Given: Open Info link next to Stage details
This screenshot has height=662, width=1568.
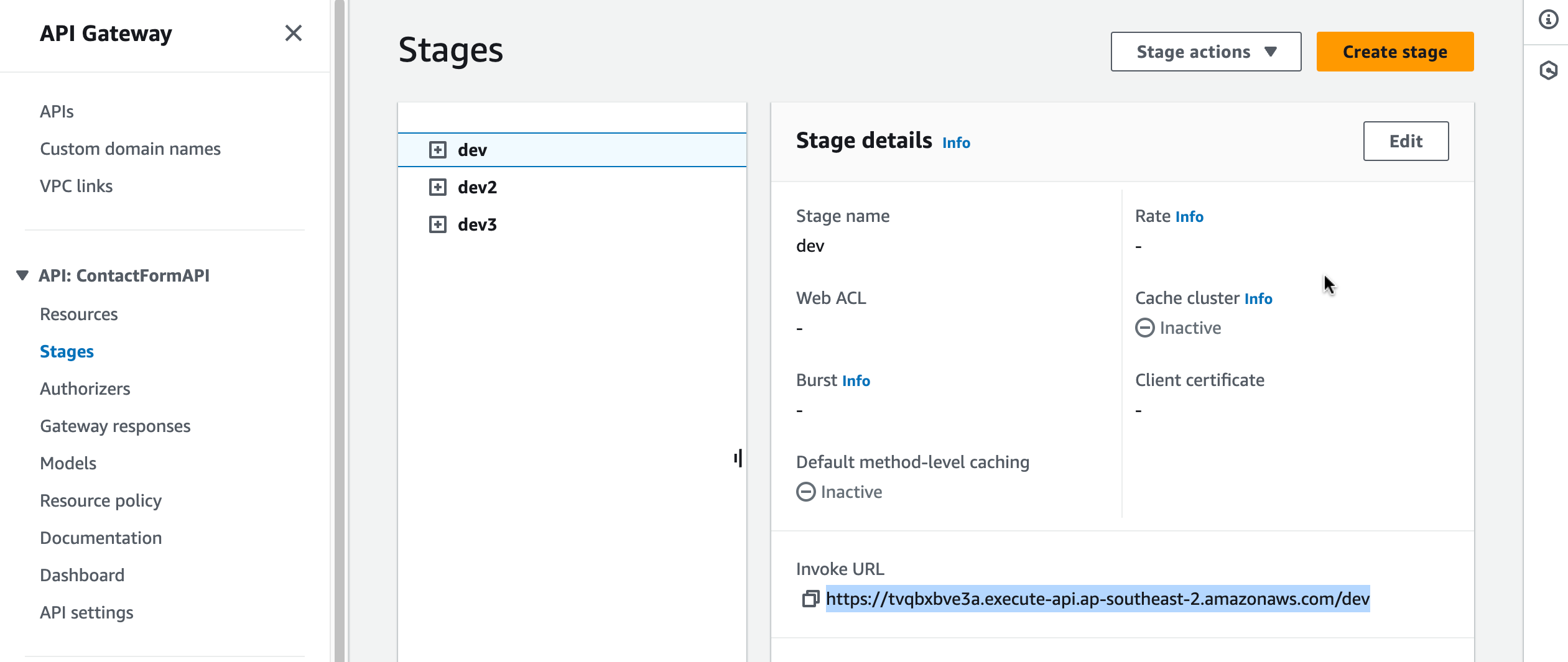Looking at the screenshot, I should (x=956, y=143).
